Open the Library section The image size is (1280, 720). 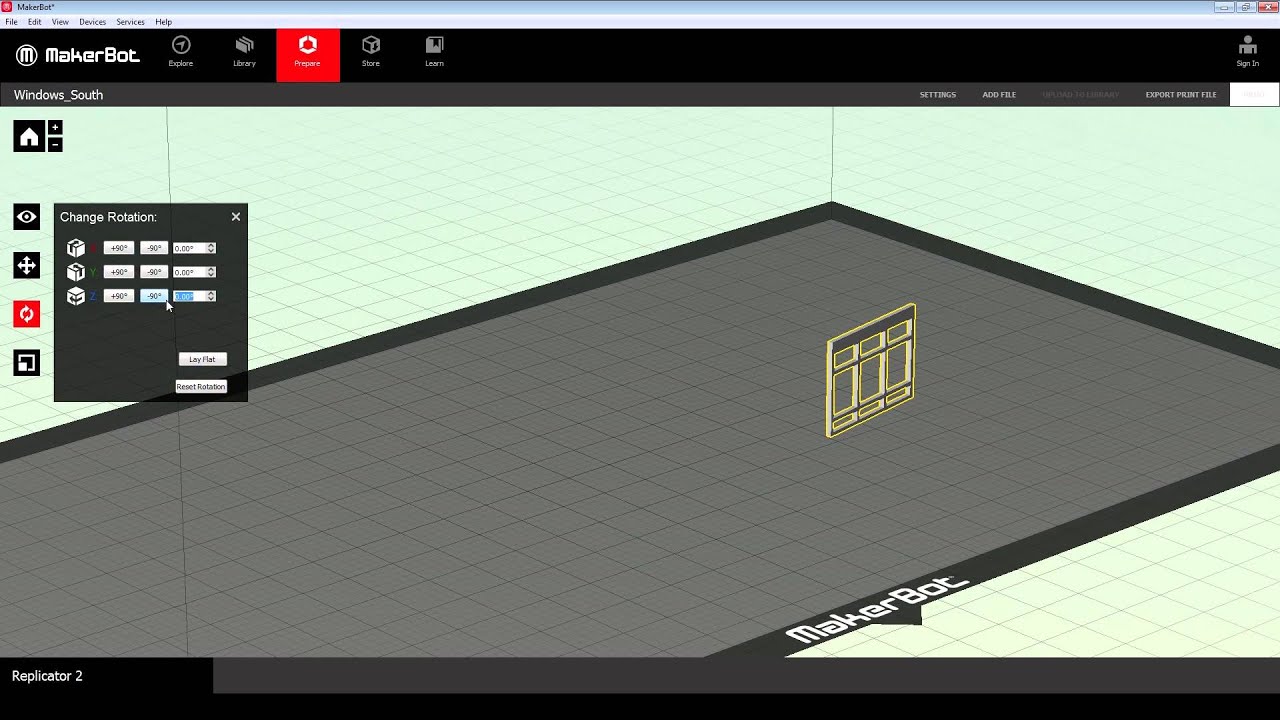pyautogui.click(x=244, y=52)
